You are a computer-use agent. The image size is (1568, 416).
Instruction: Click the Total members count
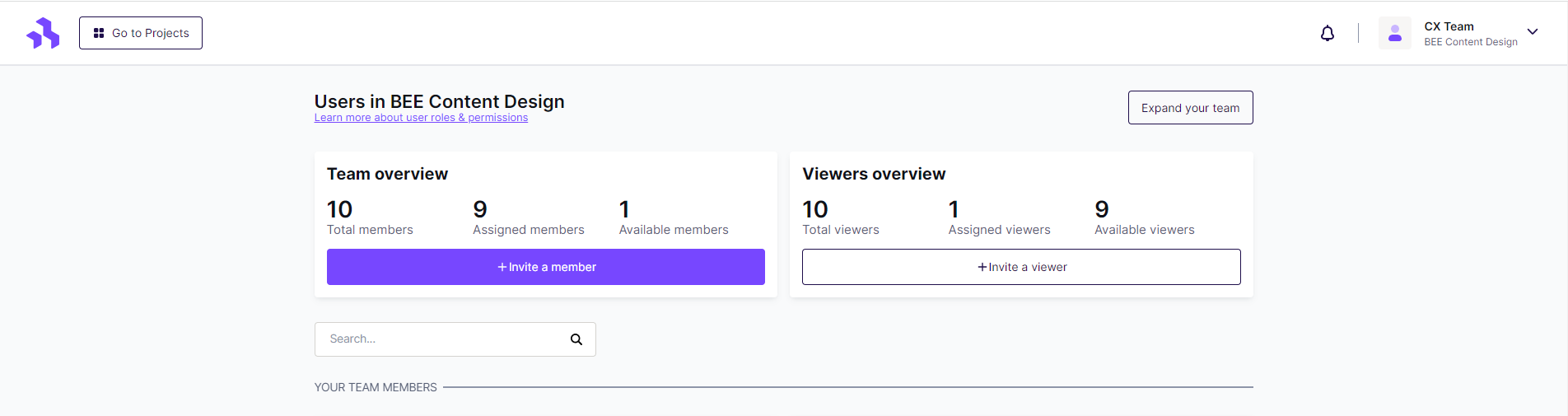coord(339,209)
